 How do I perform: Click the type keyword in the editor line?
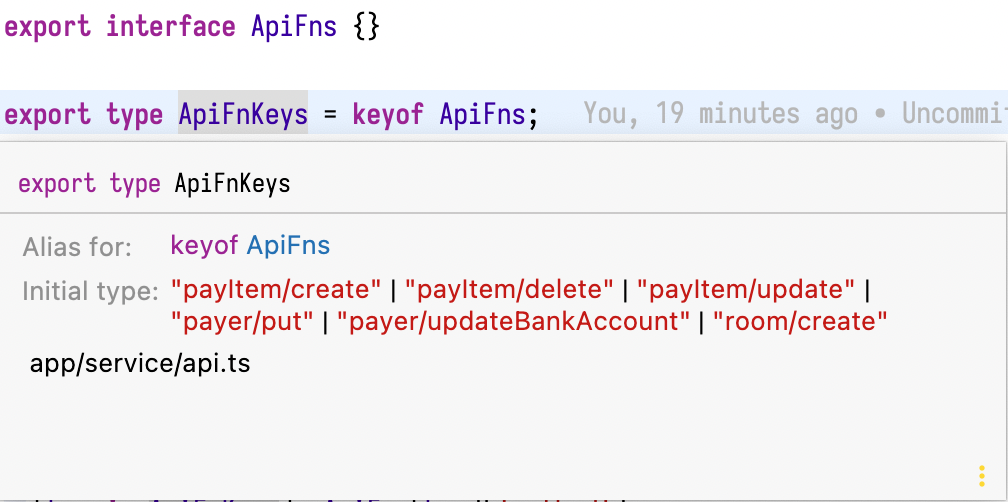point(134,115)
